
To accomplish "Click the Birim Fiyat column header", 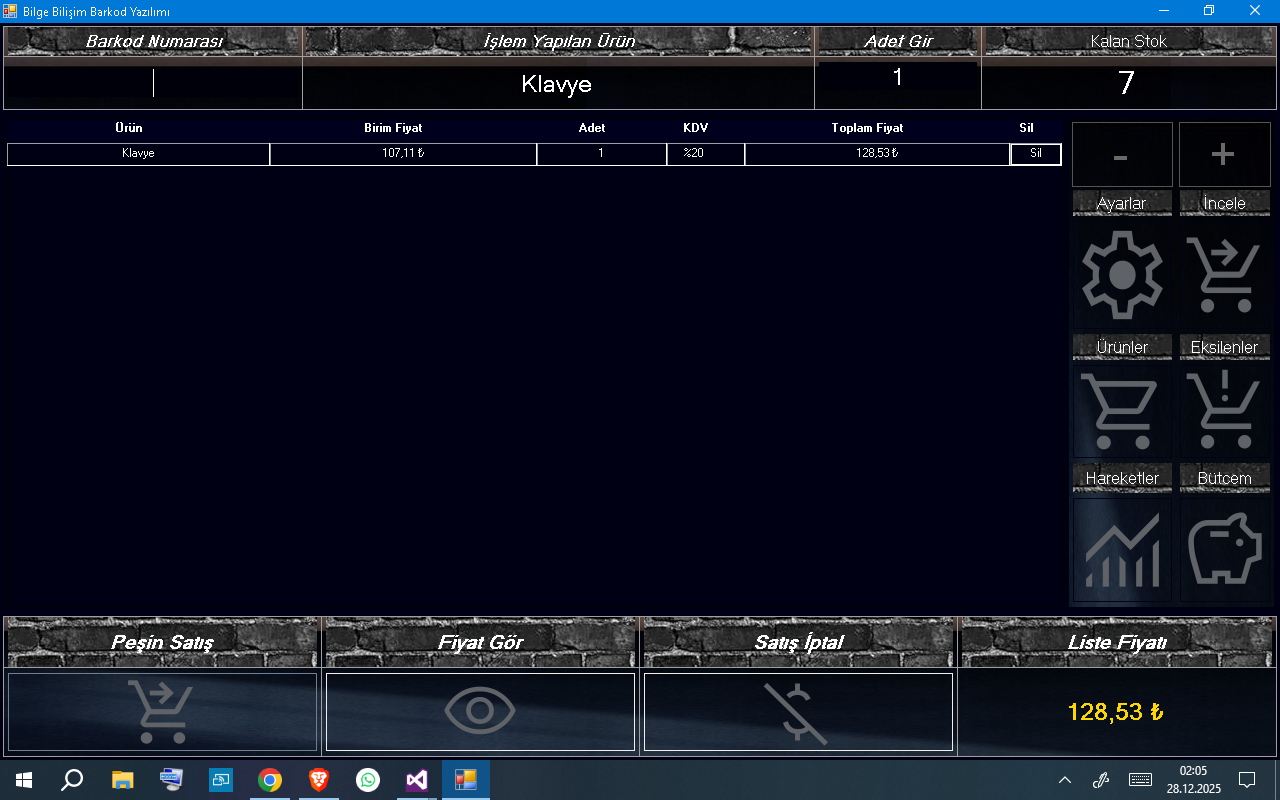I will (x=393, y=128).
